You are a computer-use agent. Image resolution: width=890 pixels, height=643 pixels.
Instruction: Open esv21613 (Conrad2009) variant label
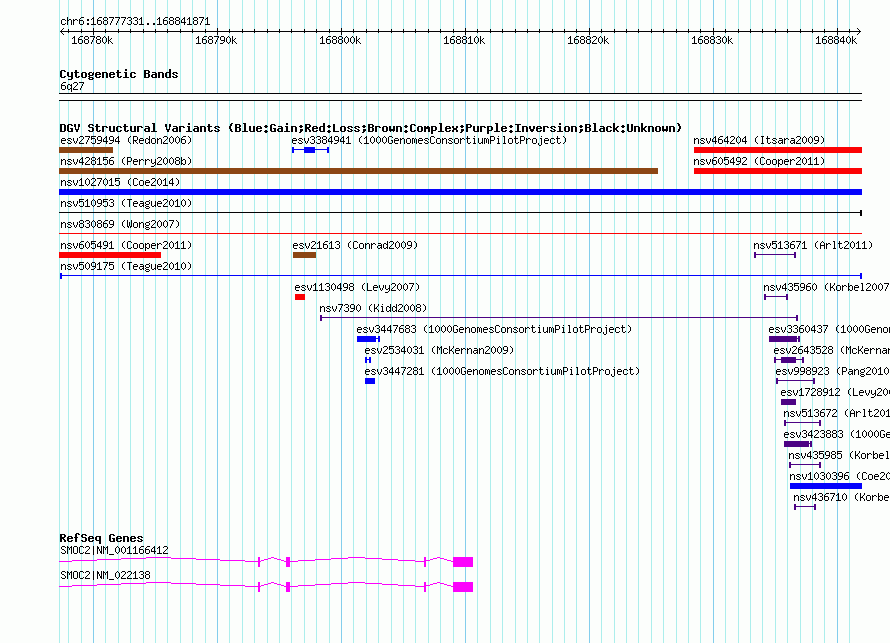(x=355, y=245)
